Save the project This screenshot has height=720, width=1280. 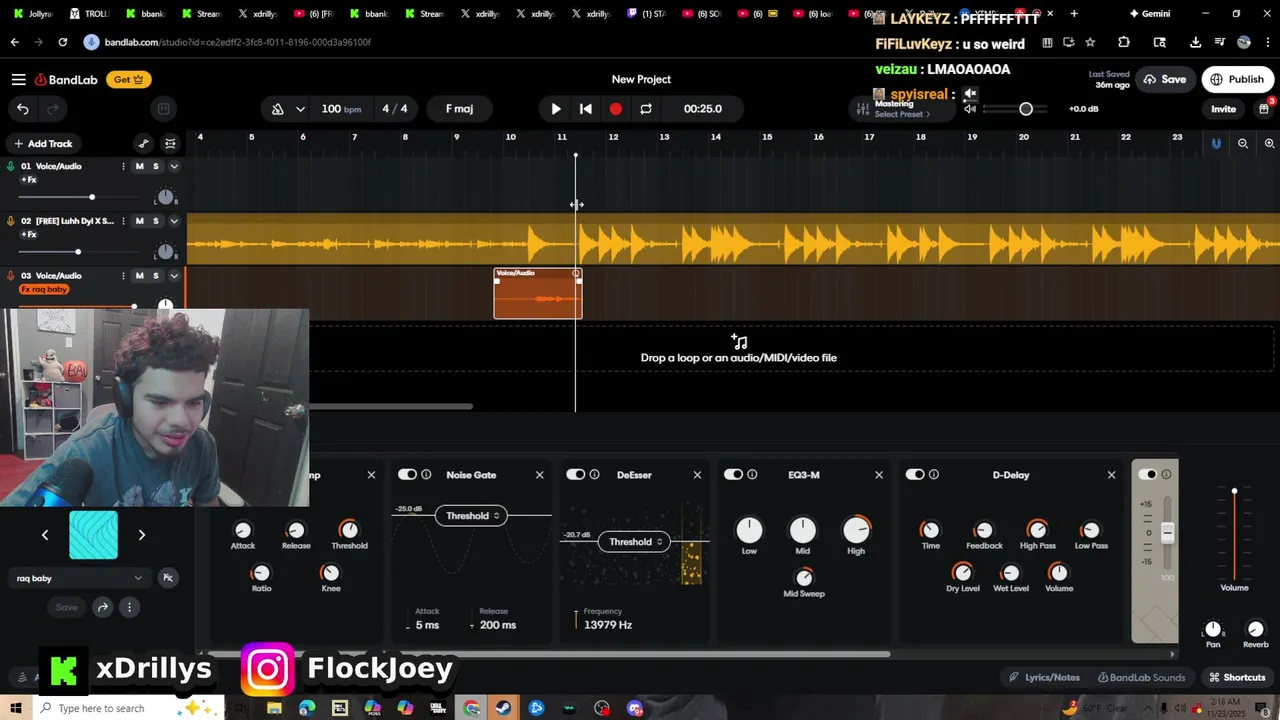click(1165, 80)
